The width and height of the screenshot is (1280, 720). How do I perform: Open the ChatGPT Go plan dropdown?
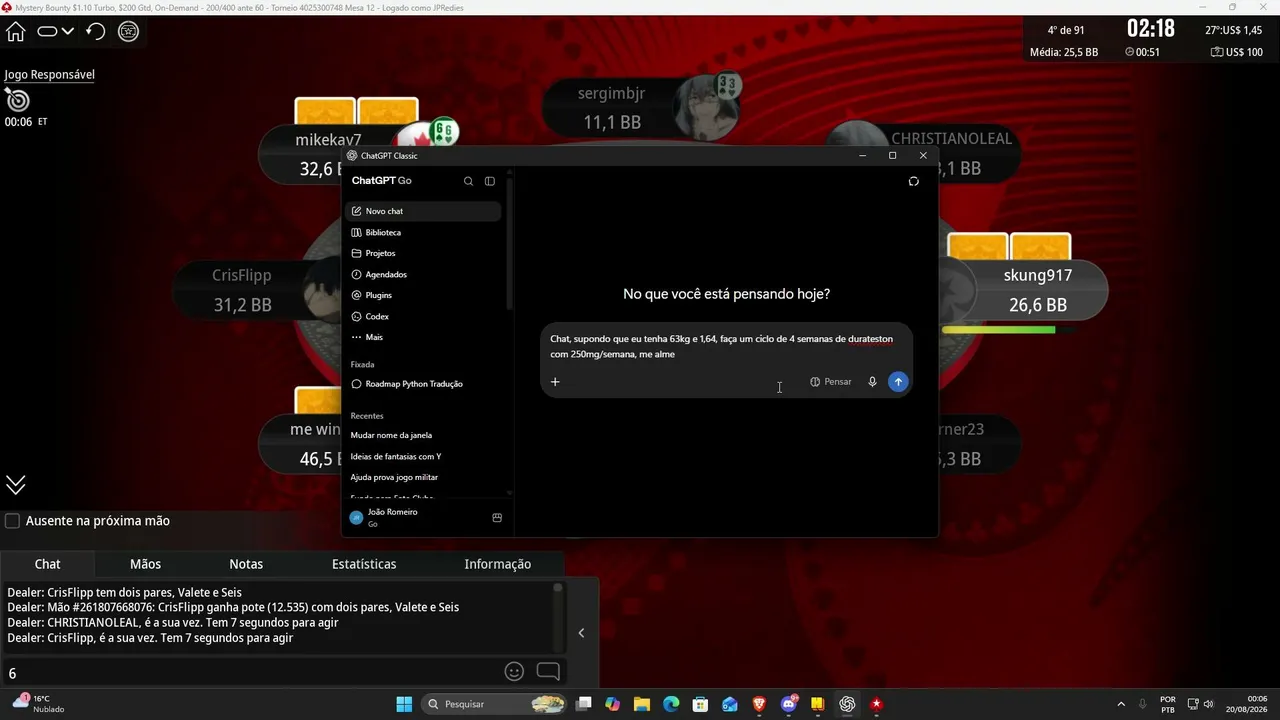382,181
